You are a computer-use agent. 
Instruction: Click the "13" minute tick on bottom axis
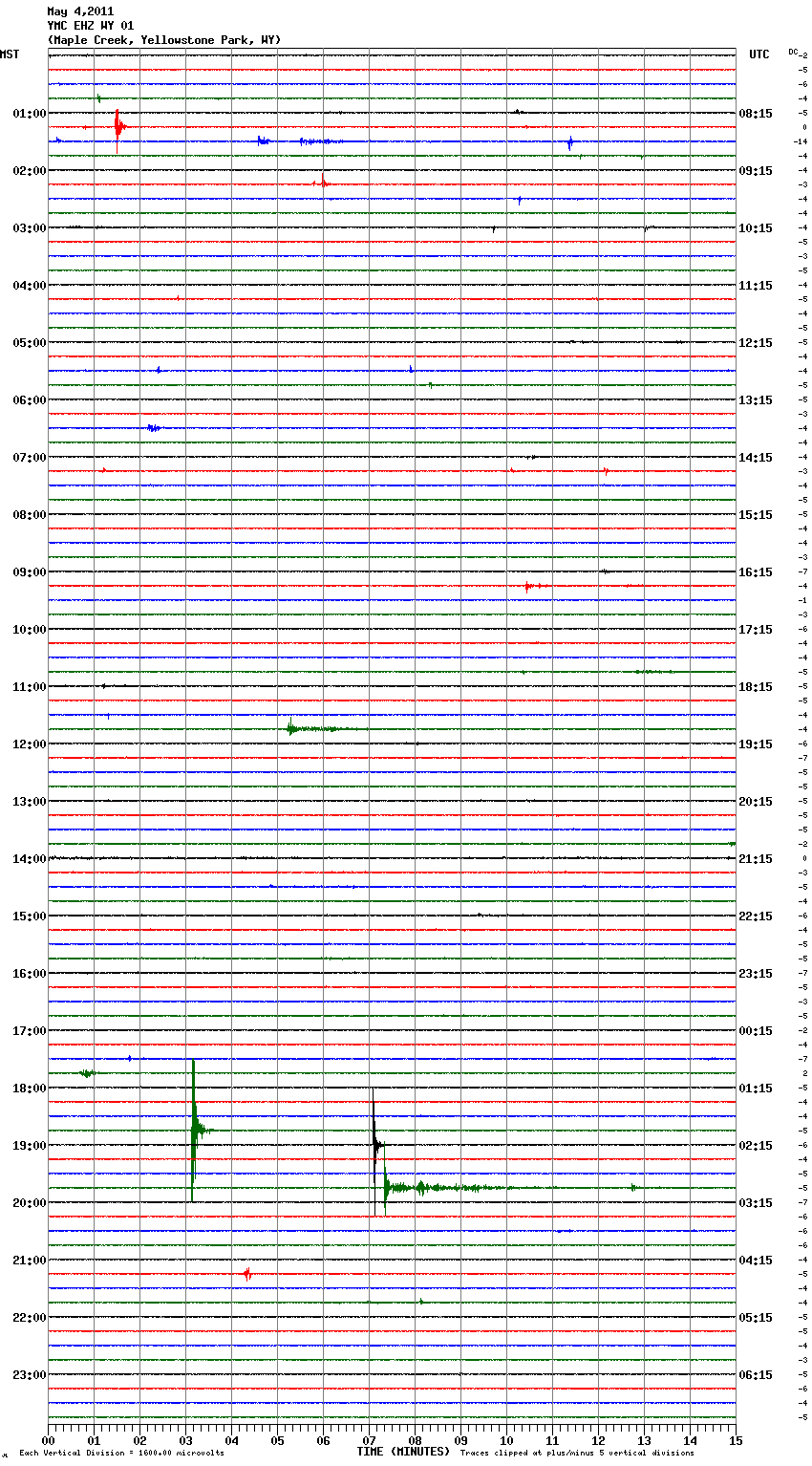pos(644,1440)
